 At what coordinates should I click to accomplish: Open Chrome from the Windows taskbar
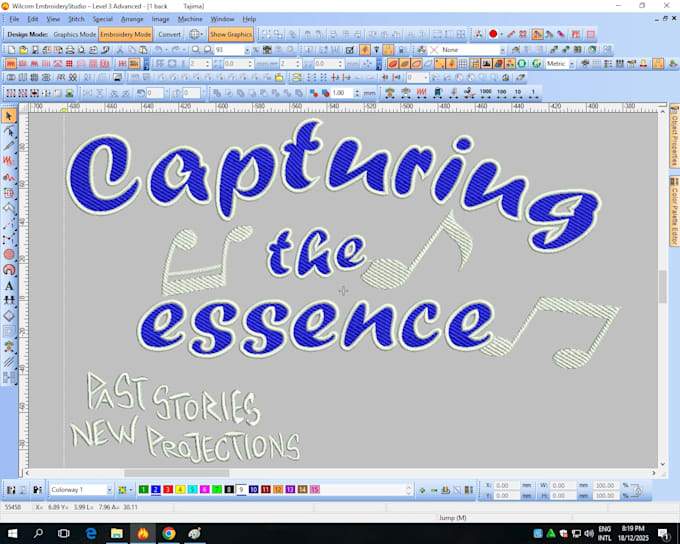pos(169,533)
